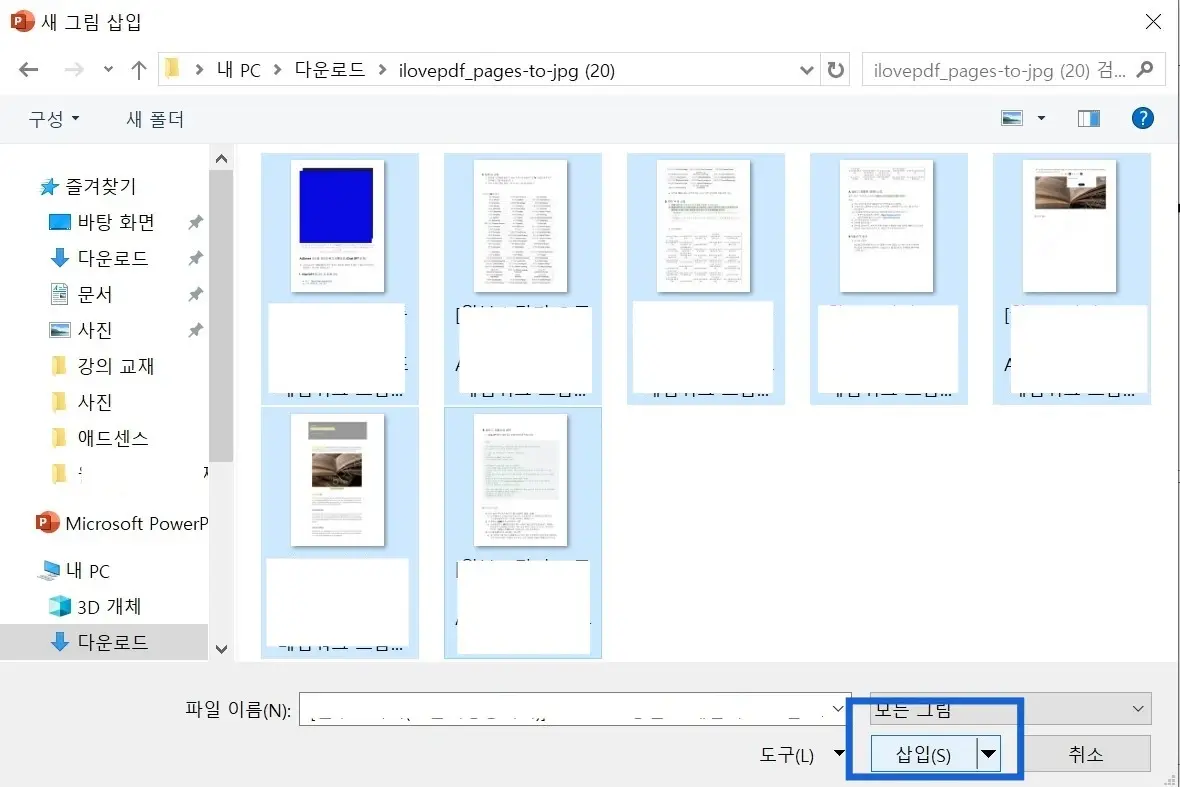Click the back navigation arrow
Viewport: 1180px width, 787px height.
click(x=28, y=69)
